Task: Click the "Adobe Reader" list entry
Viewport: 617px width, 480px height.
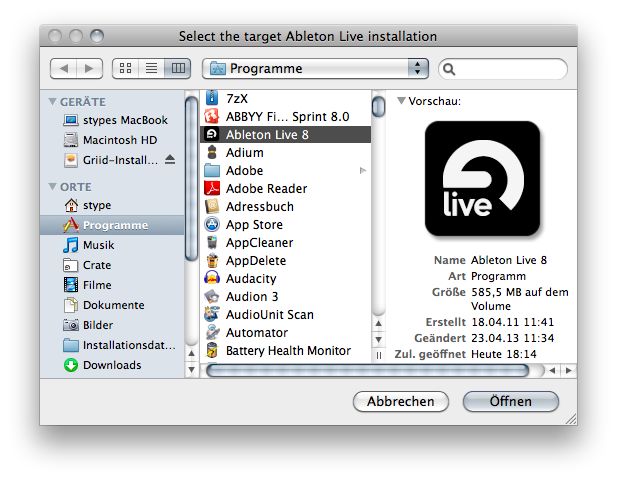Action: coord(287,188)
